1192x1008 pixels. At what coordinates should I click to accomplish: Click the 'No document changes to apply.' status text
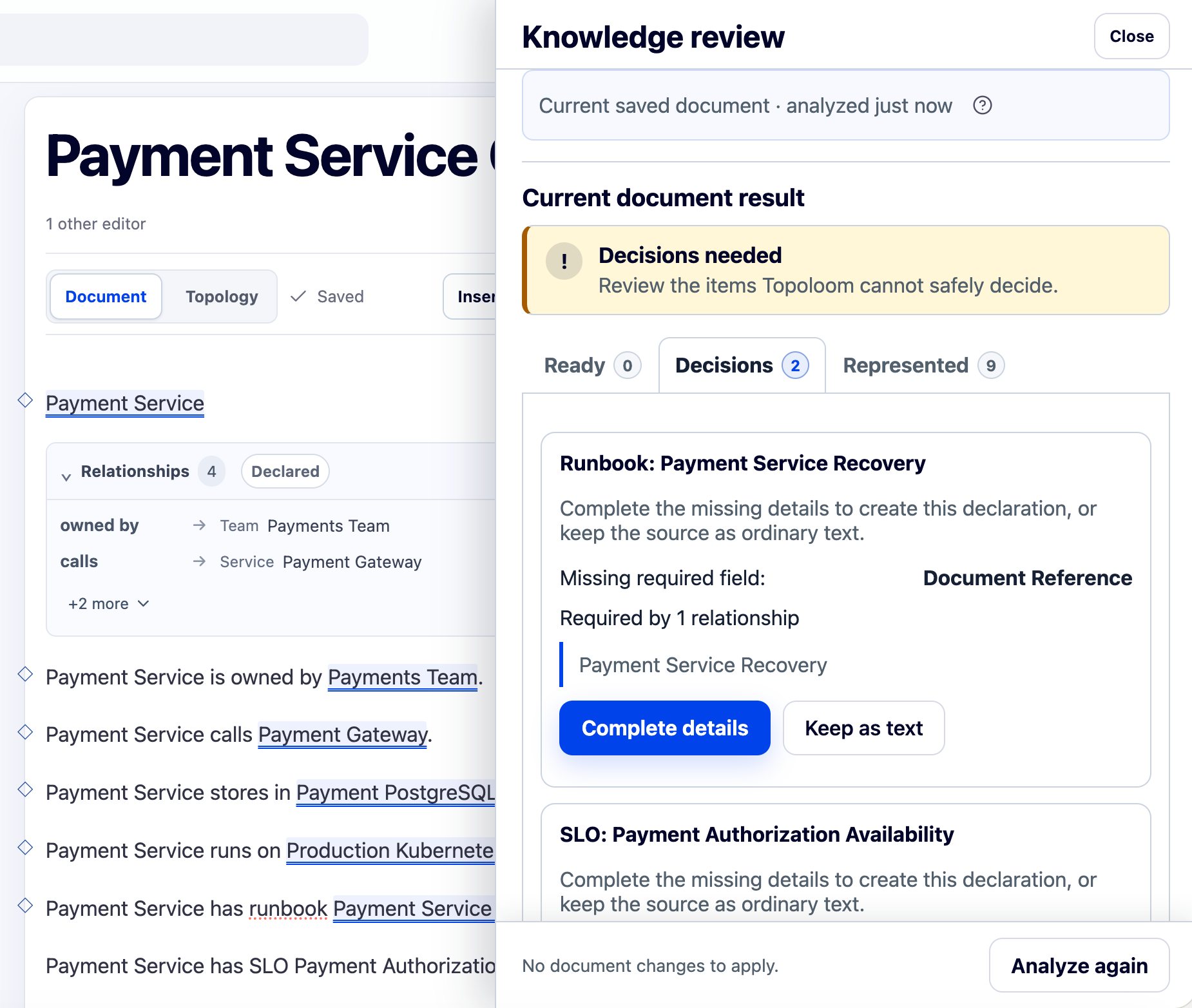tap(650, 965)
